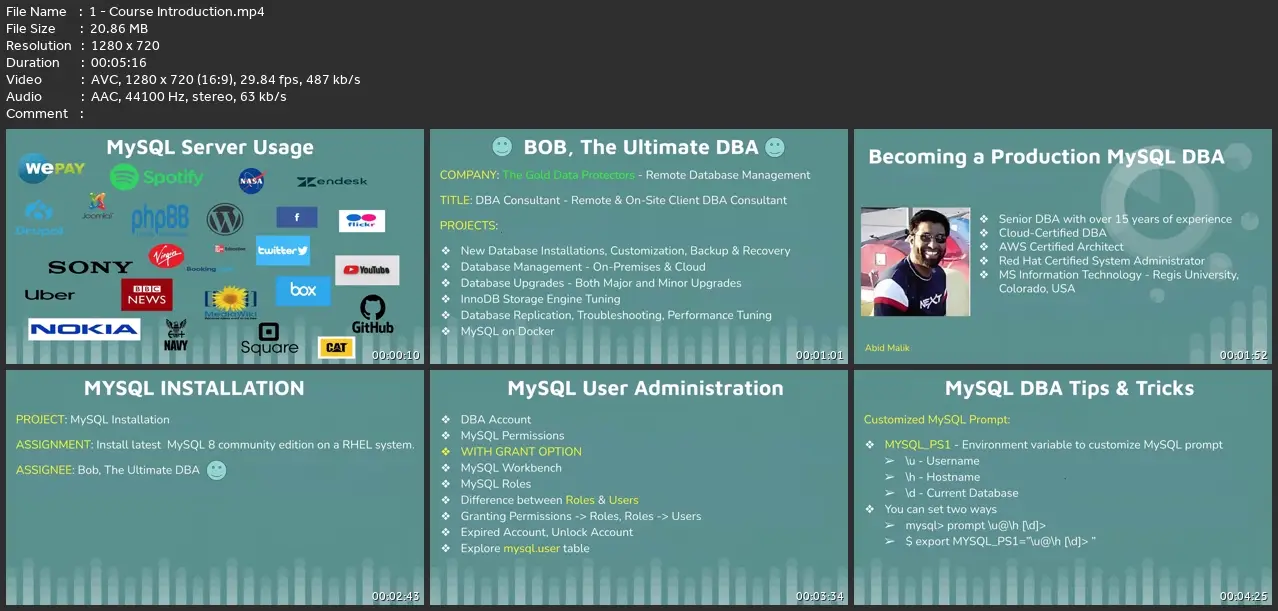Click the ASSIGNMENT line about RHEL install
The image size is (1278, 611).
(x=215, y=445)
